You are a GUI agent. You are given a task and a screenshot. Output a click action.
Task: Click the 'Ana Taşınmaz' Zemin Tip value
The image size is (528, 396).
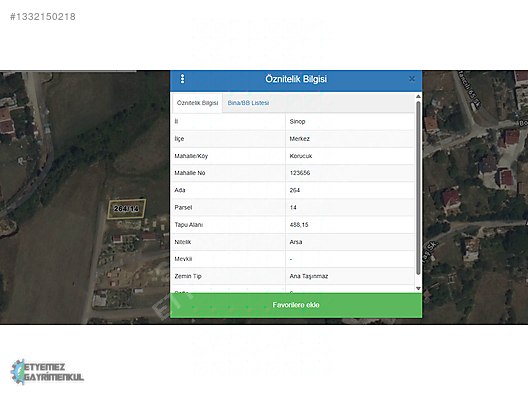308,276
